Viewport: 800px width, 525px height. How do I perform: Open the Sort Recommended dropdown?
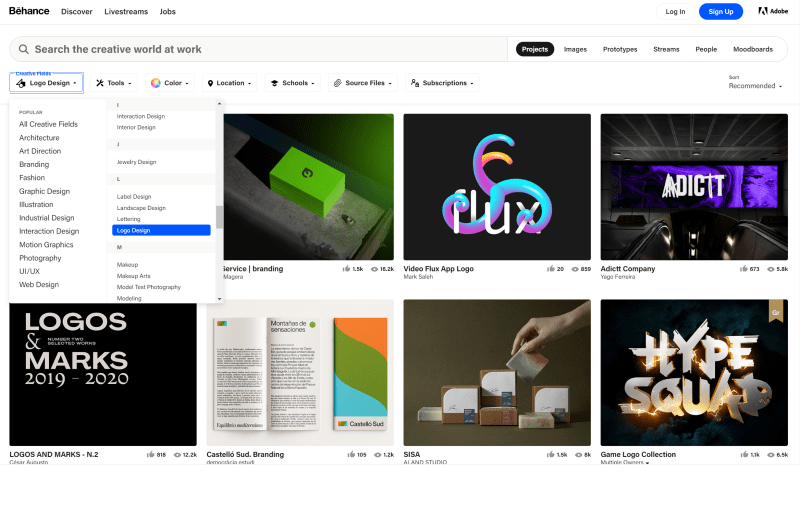(755, 86)
